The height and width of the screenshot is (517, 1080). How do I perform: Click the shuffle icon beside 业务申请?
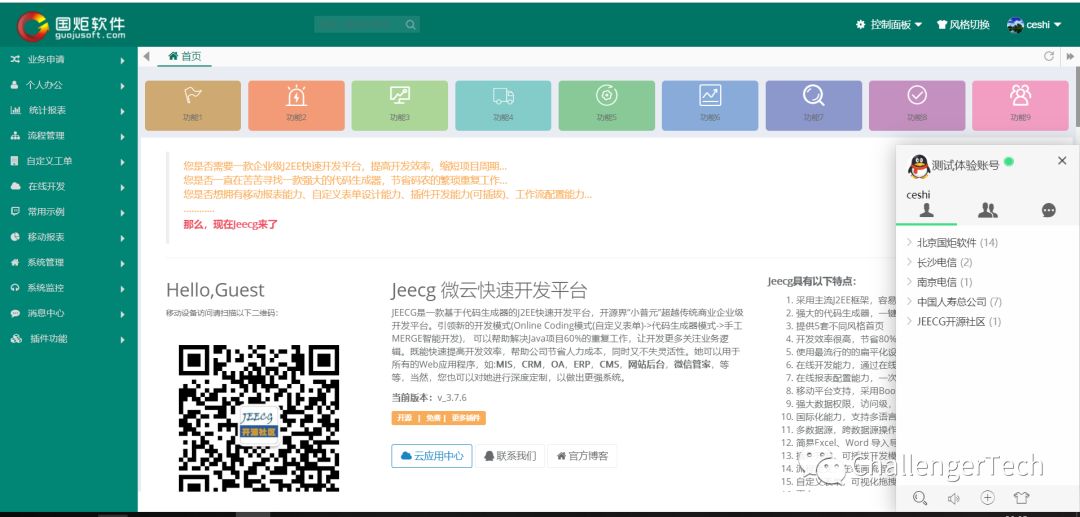(x=15, y=60)
